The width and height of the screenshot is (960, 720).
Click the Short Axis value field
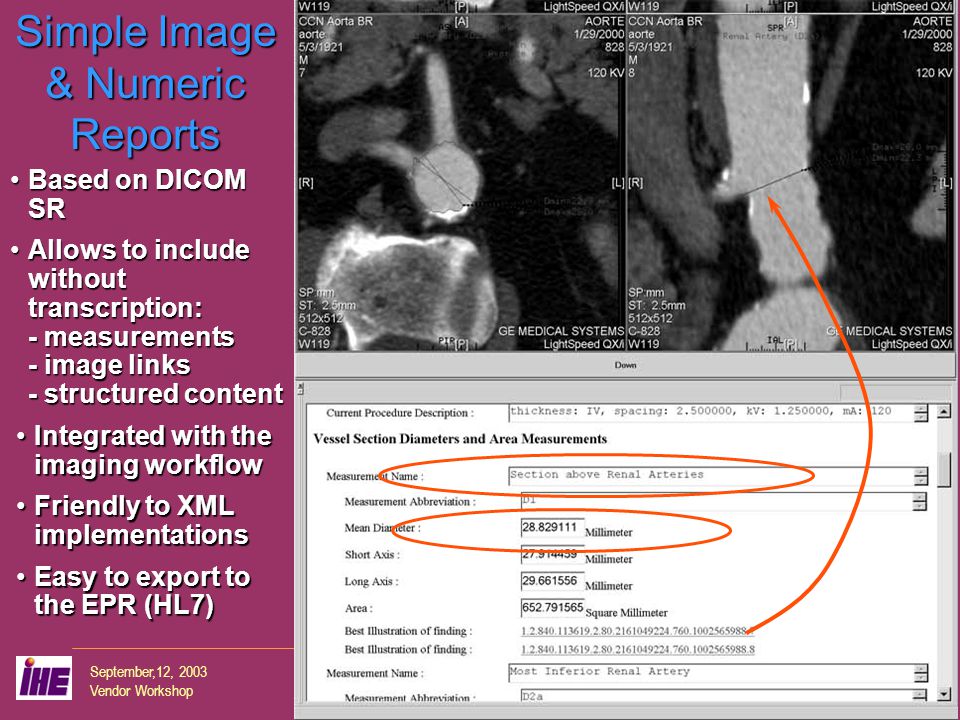point(552,554)
